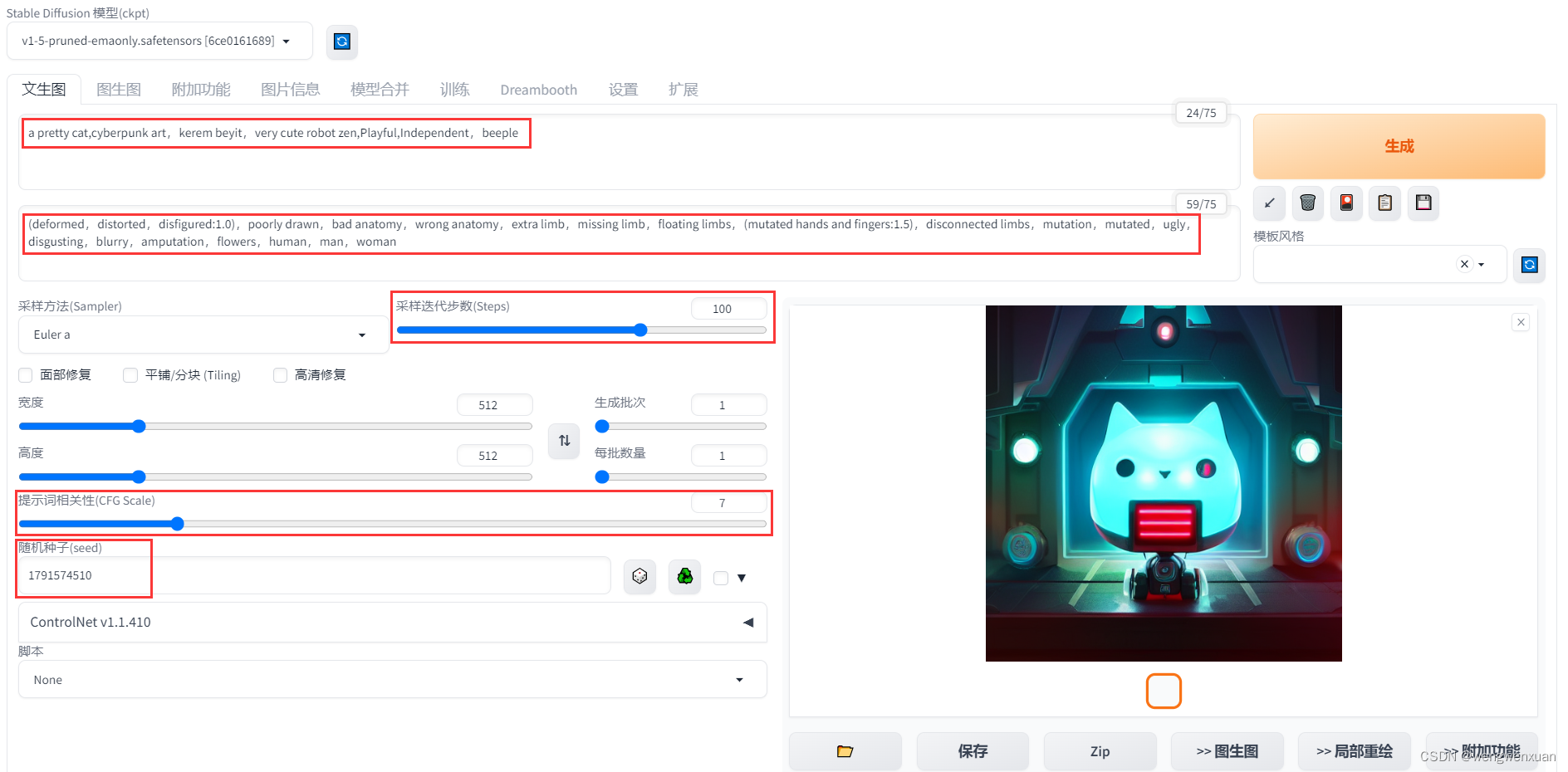Click the 高度 value field showing 512
The width and height of the screenshot is (1568, 772).
coord(494,456)
